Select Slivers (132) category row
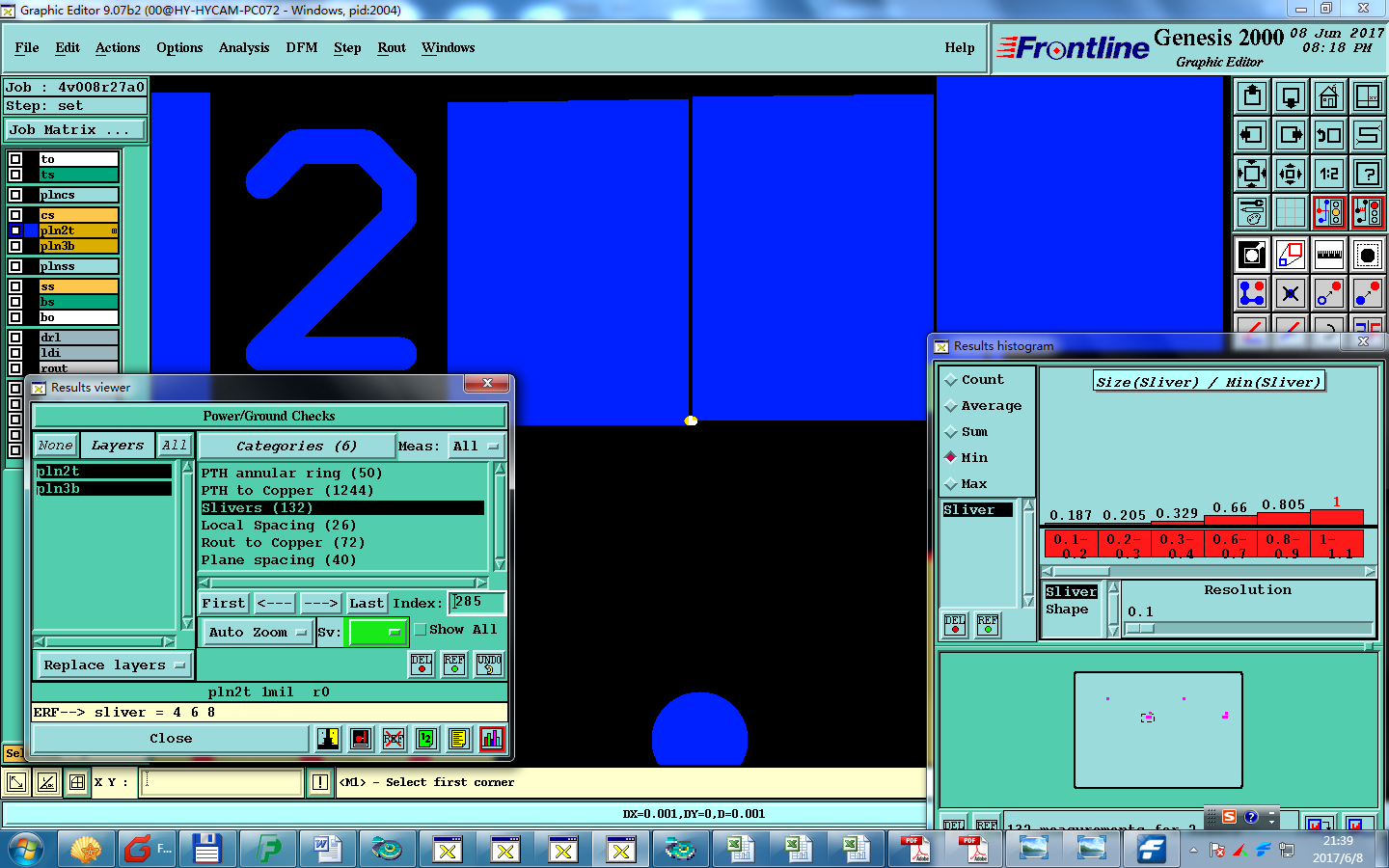 [342, 507]
